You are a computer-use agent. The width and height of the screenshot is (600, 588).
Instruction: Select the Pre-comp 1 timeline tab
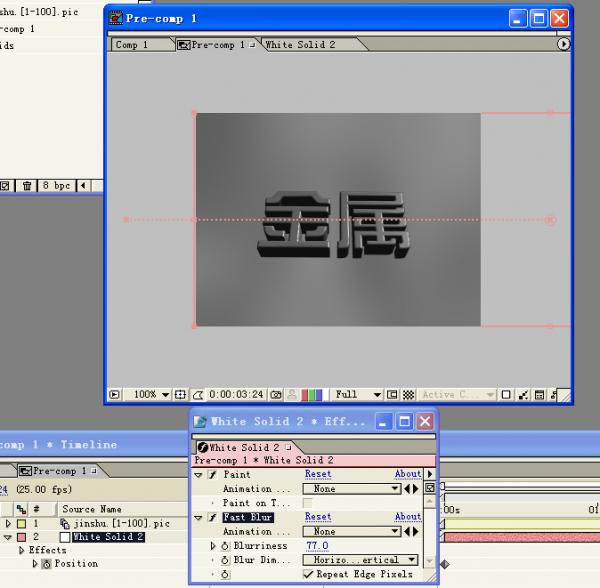click(x=58, y=471)
